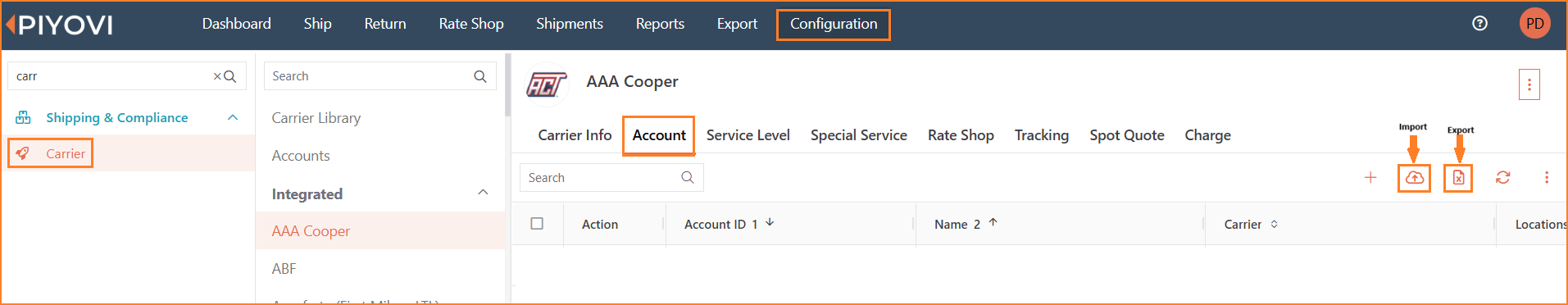Open the Ship menu
Screen dimensions: 1568x305
click(318, 24)
